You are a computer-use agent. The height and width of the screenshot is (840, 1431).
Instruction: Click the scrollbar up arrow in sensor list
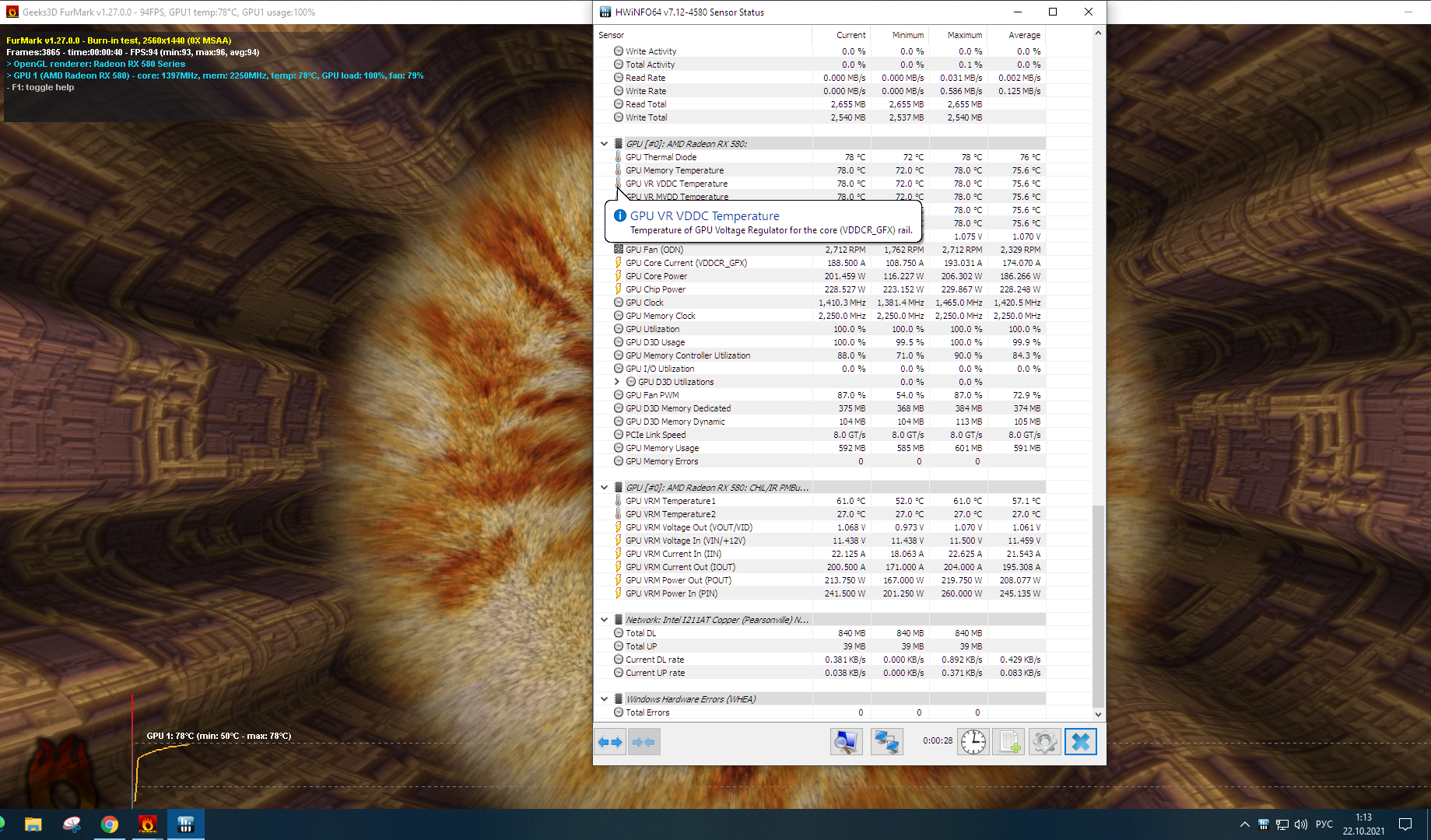[1098, 33]
